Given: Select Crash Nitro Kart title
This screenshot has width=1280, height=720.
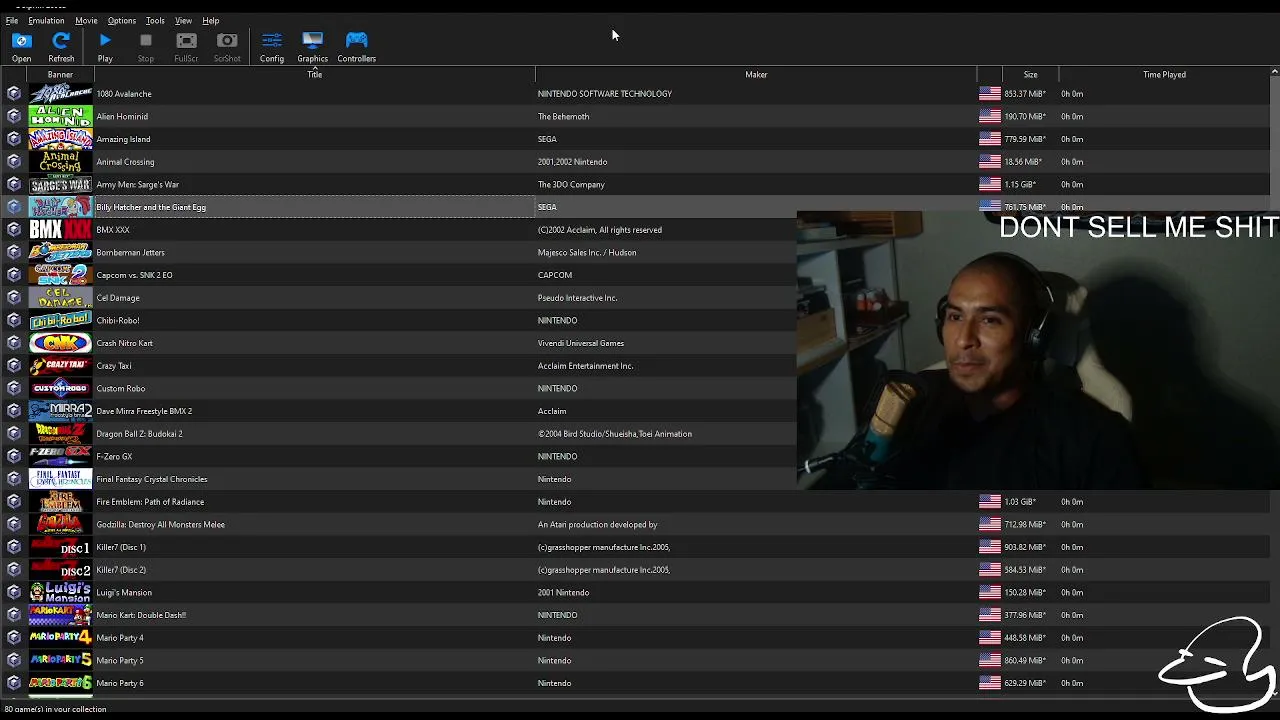Looking at the screenshot, I should (124, 343).
